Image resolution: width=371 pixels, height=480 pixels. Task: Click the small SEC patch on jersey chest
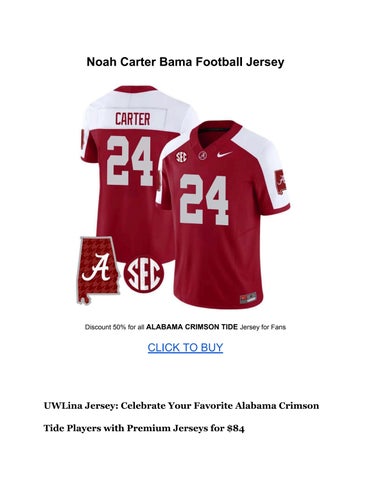point(181,156)
